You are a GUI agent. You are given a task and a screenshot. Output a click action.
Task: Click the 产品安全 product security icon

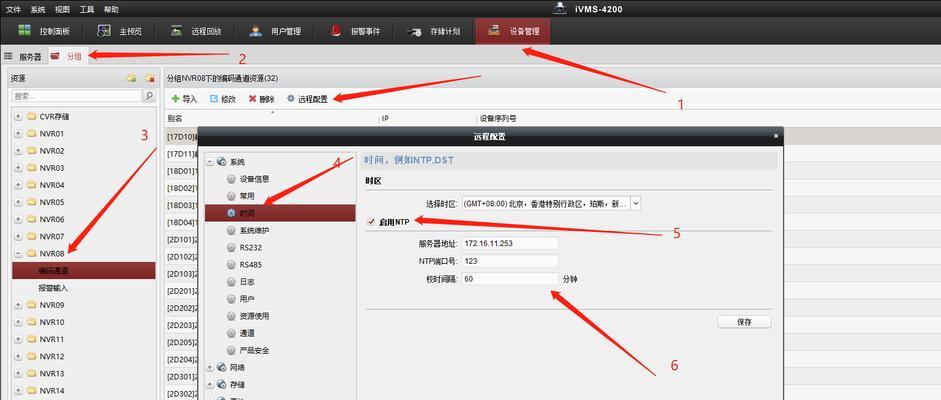pos(232,350)
